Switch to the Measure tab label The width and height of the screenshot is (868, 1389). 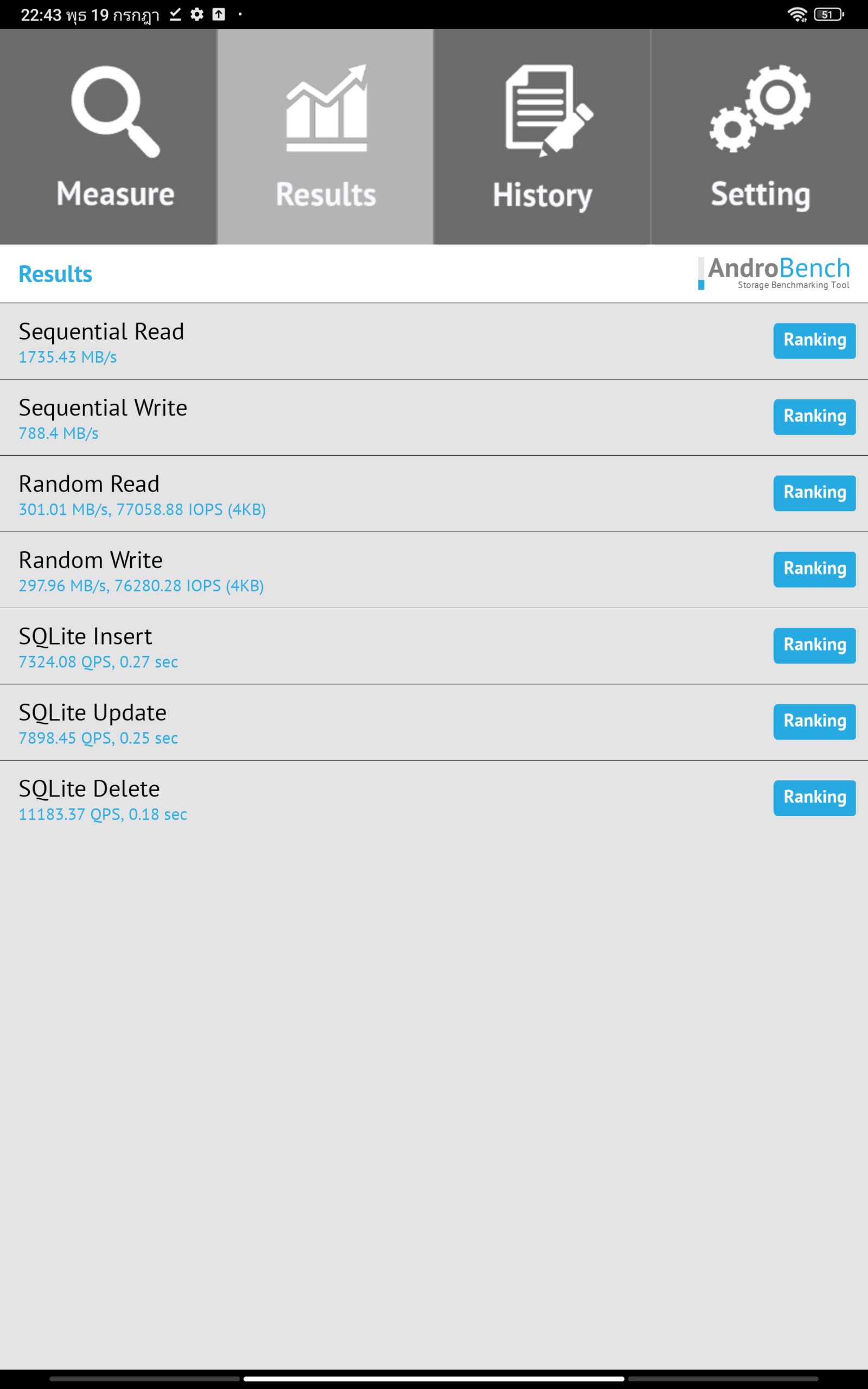pos(116,193)
